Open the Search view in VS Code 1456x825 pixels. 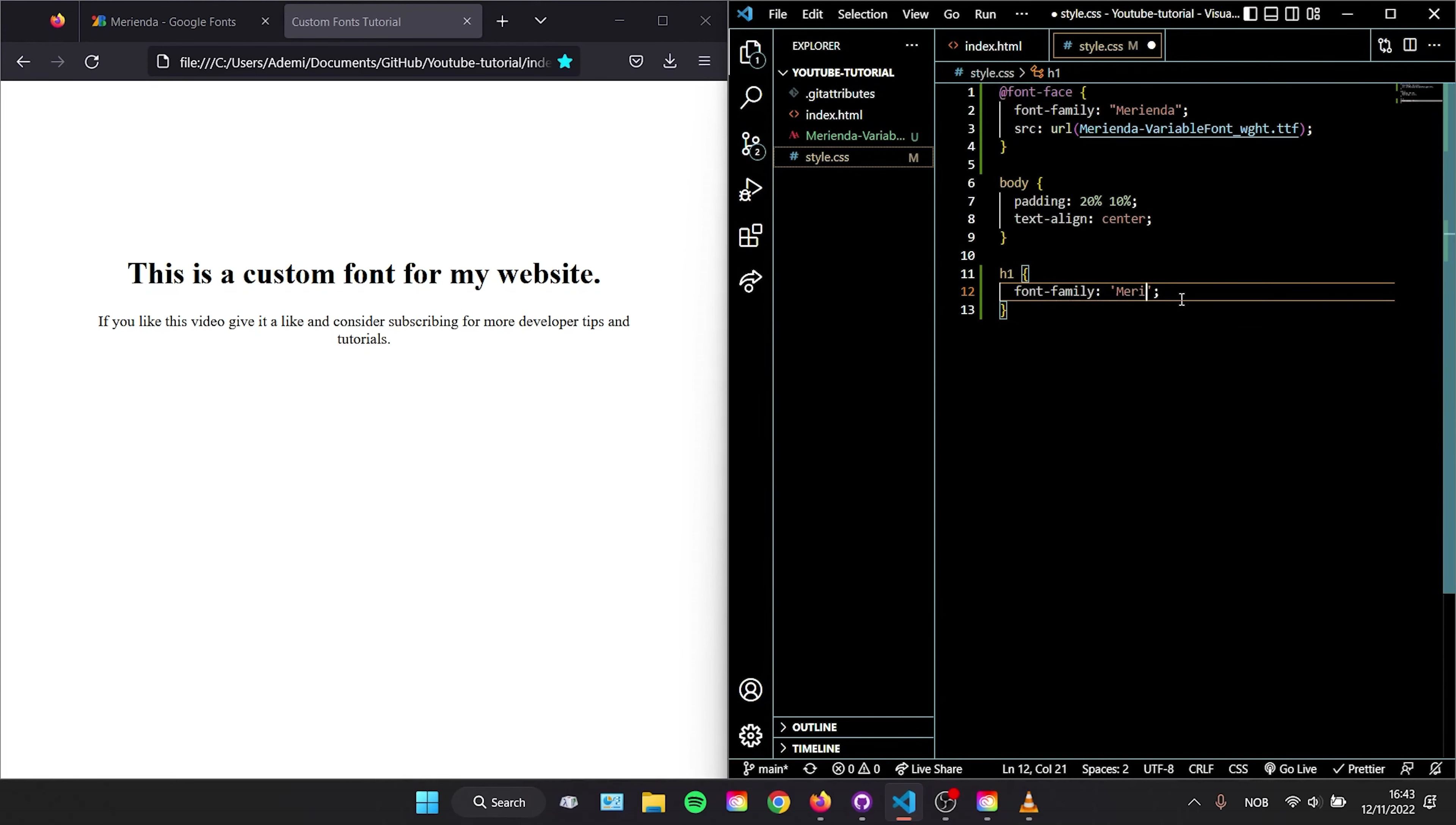coord(751,97)
